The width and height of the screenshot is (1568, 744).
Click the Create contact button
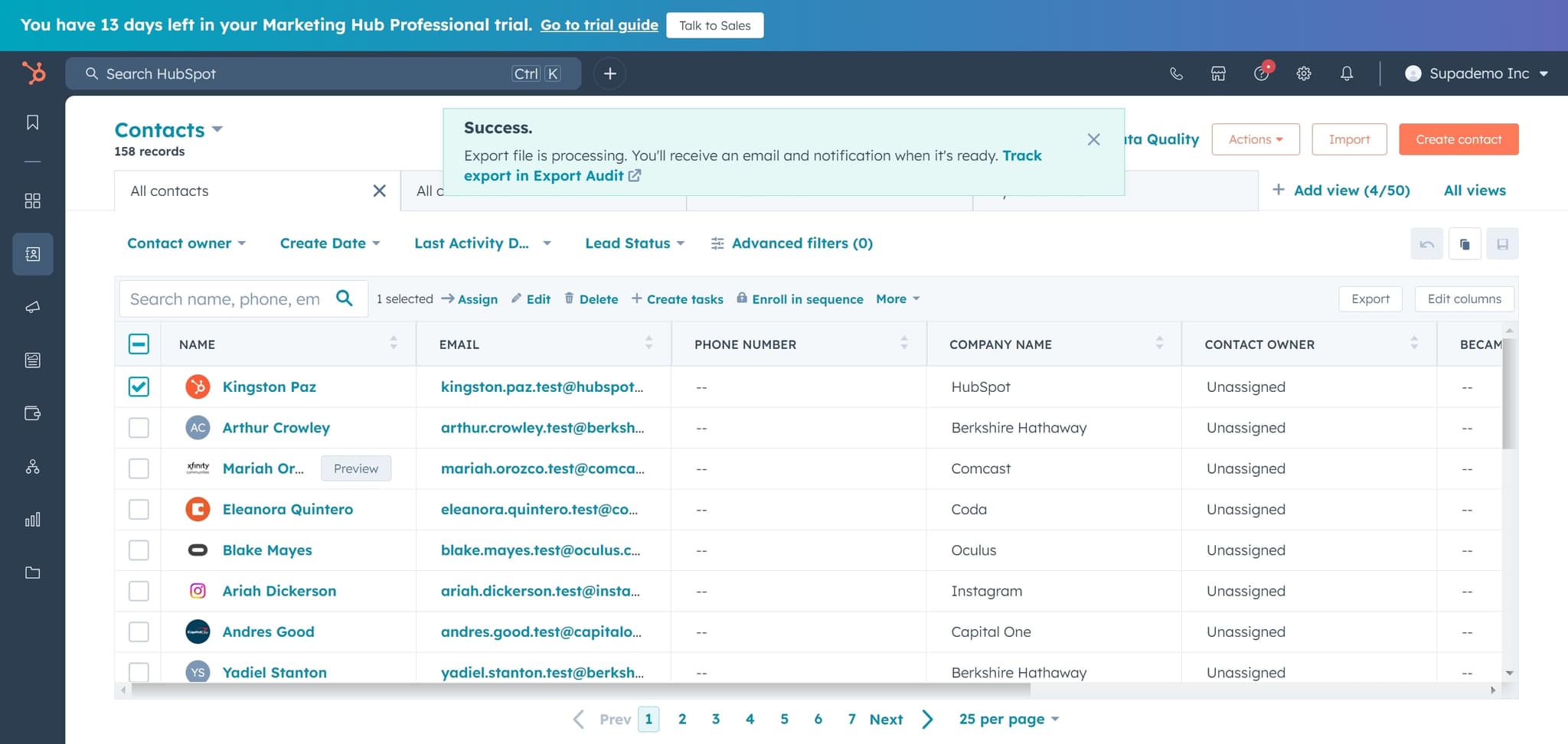1458,139
